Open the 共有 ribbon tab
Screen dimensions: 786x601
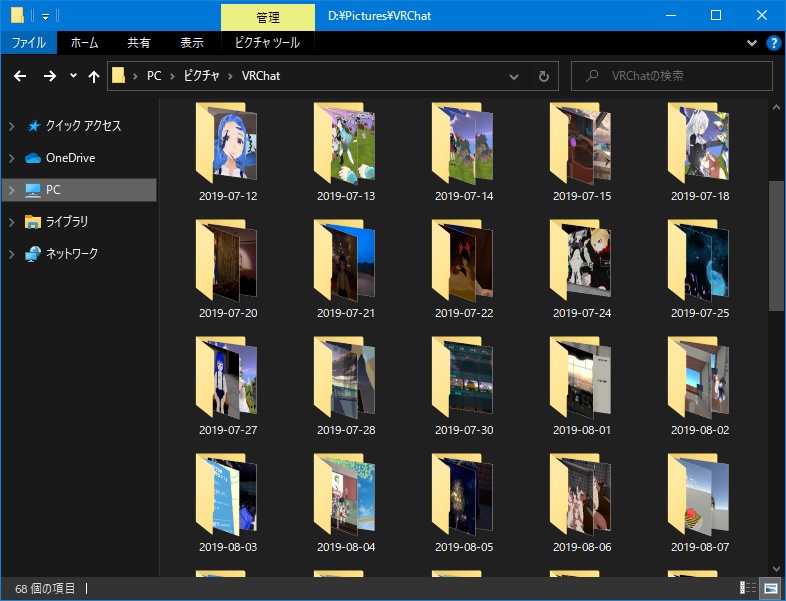(x=139, y=43)
